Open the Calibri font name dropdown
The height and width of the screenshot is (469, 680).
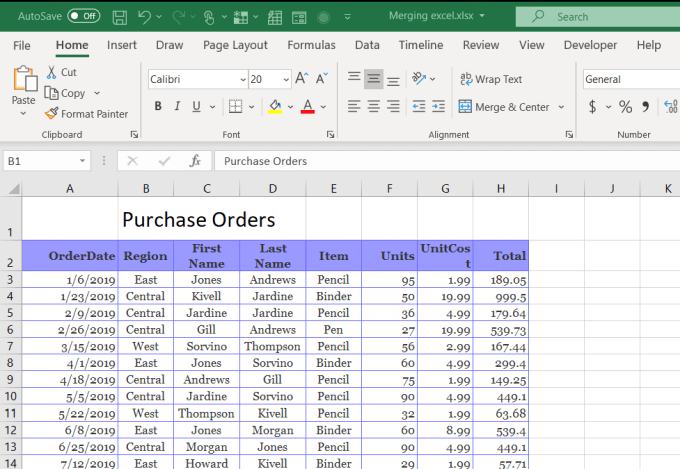[x=242, y=79]
